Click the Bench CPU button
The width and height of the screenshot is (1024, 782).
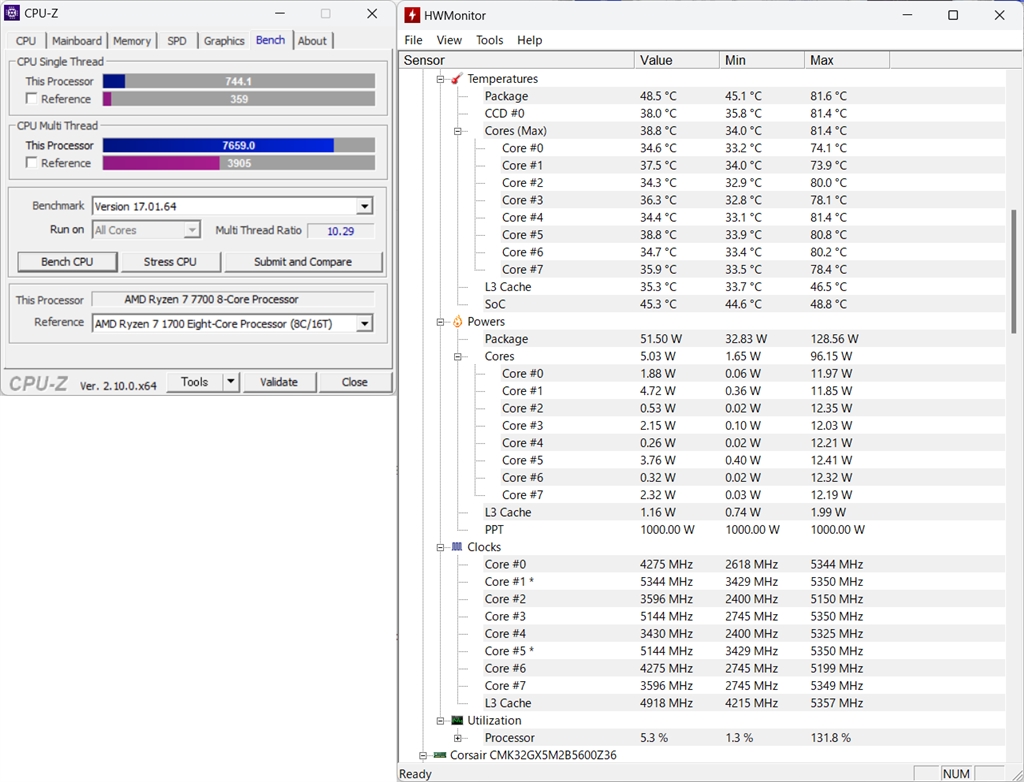[x=68, y=262]
